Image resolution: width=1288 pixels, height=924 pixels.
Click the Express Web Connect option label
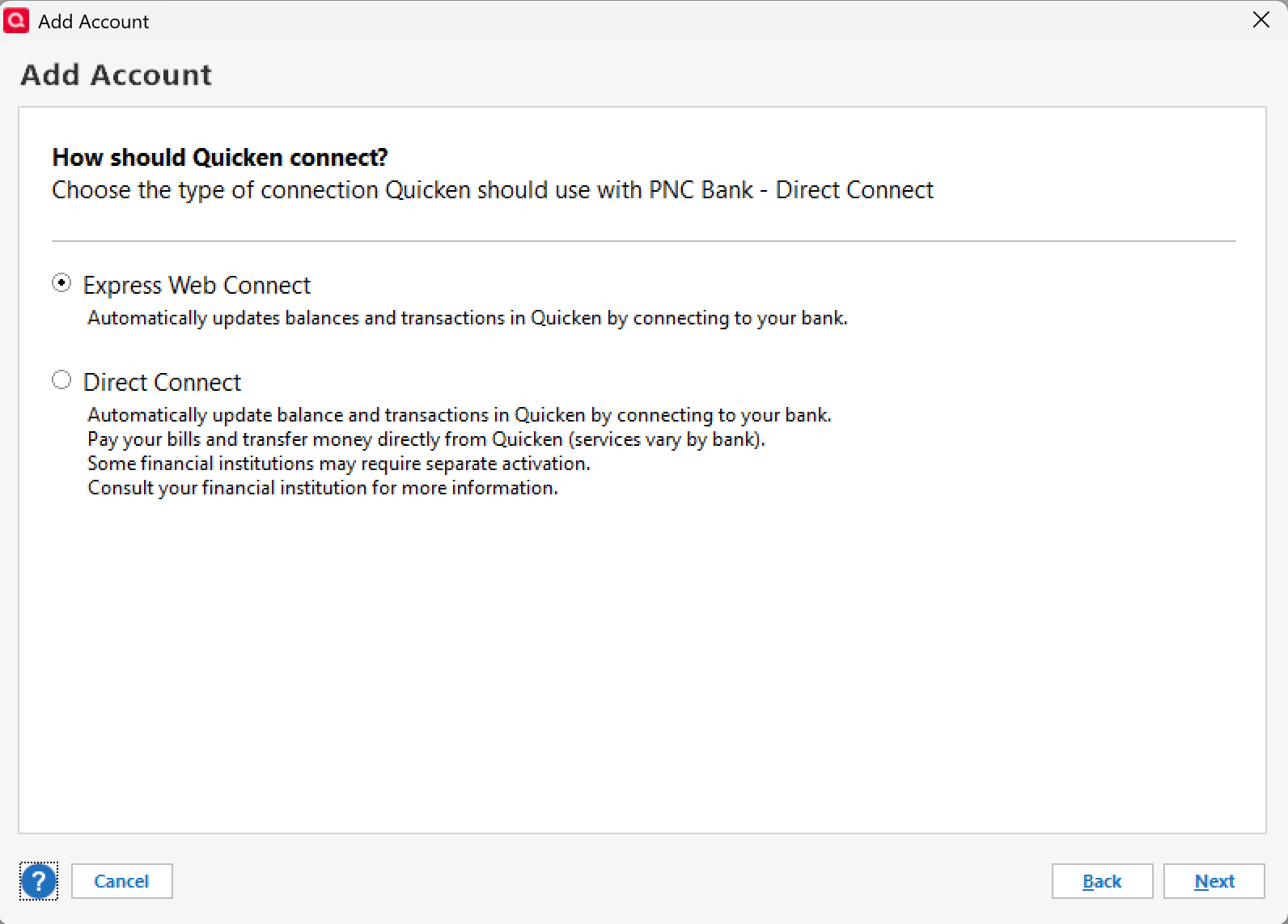coord(197,286)
